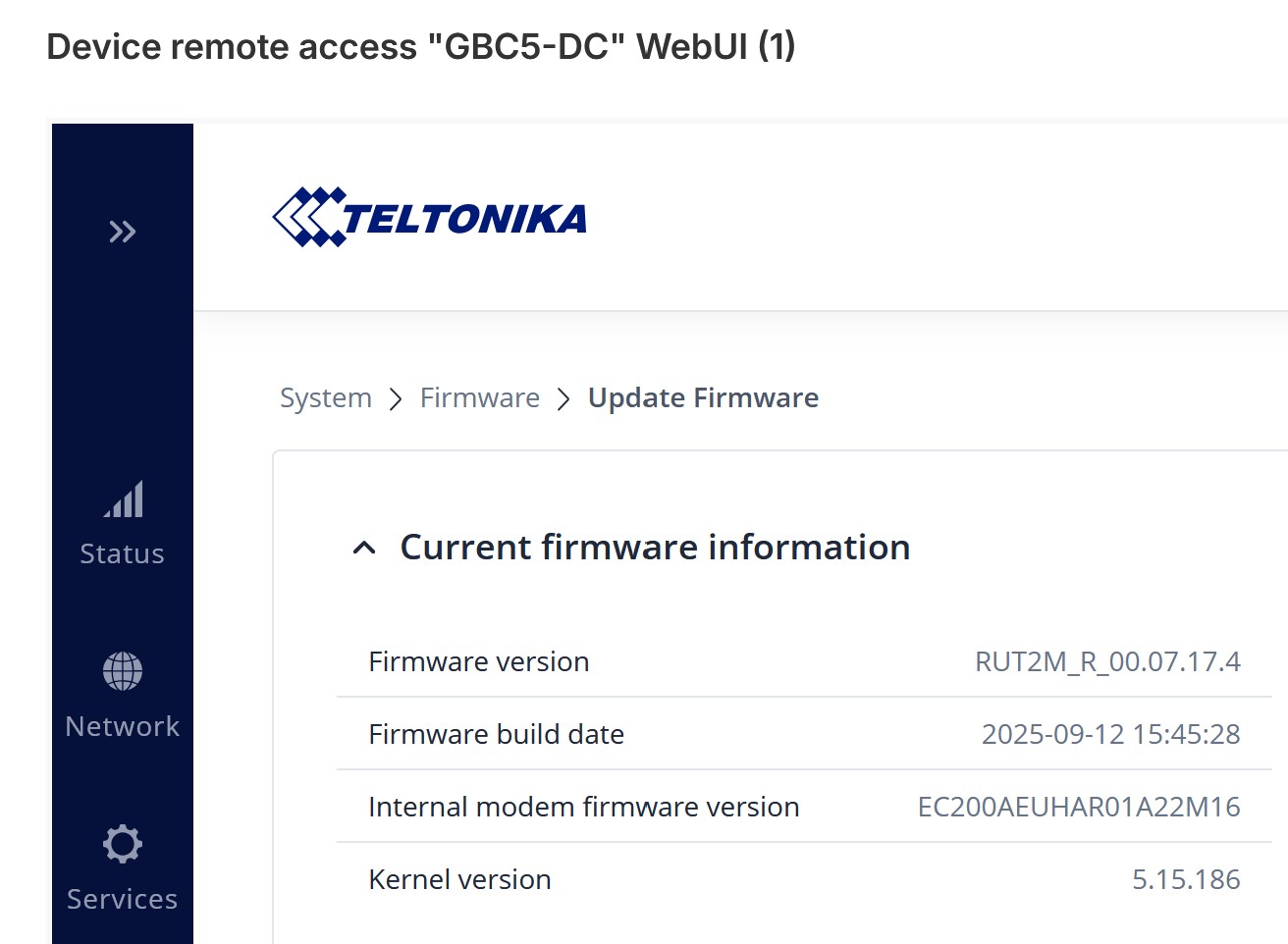Go to Firmware breadcrumb link
1288x944 pixels.
(479, 397)
